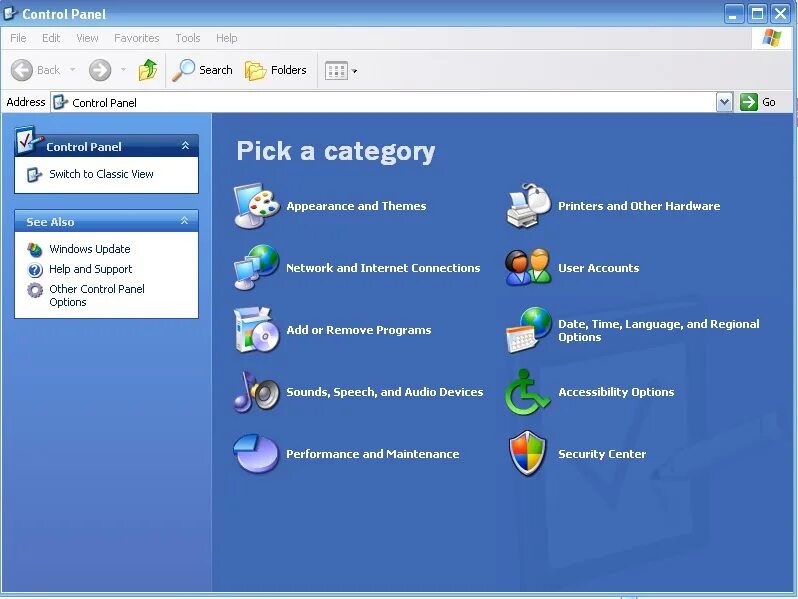Select Add or Remove Programs text link
This screenshot has width=798, height=599.
359,330
